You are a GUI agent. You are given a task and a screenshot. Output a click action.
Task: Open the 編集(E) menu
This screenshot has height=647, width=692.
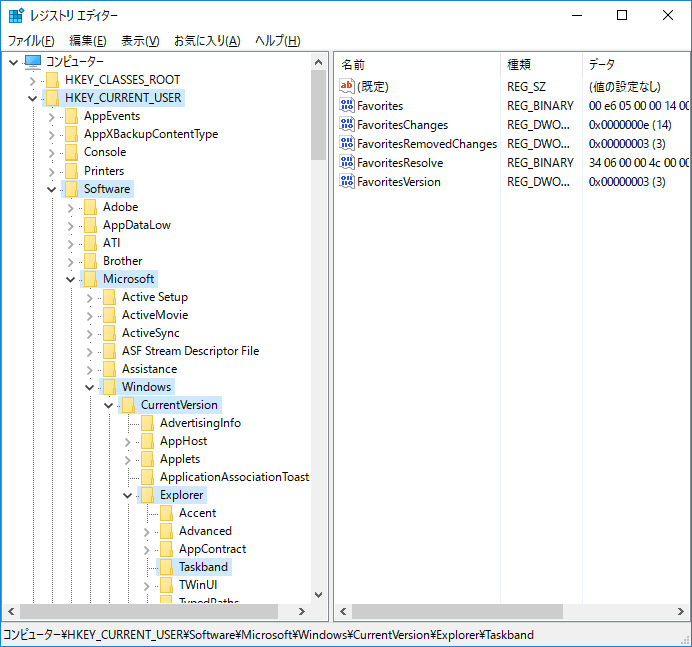pos(87,41)
